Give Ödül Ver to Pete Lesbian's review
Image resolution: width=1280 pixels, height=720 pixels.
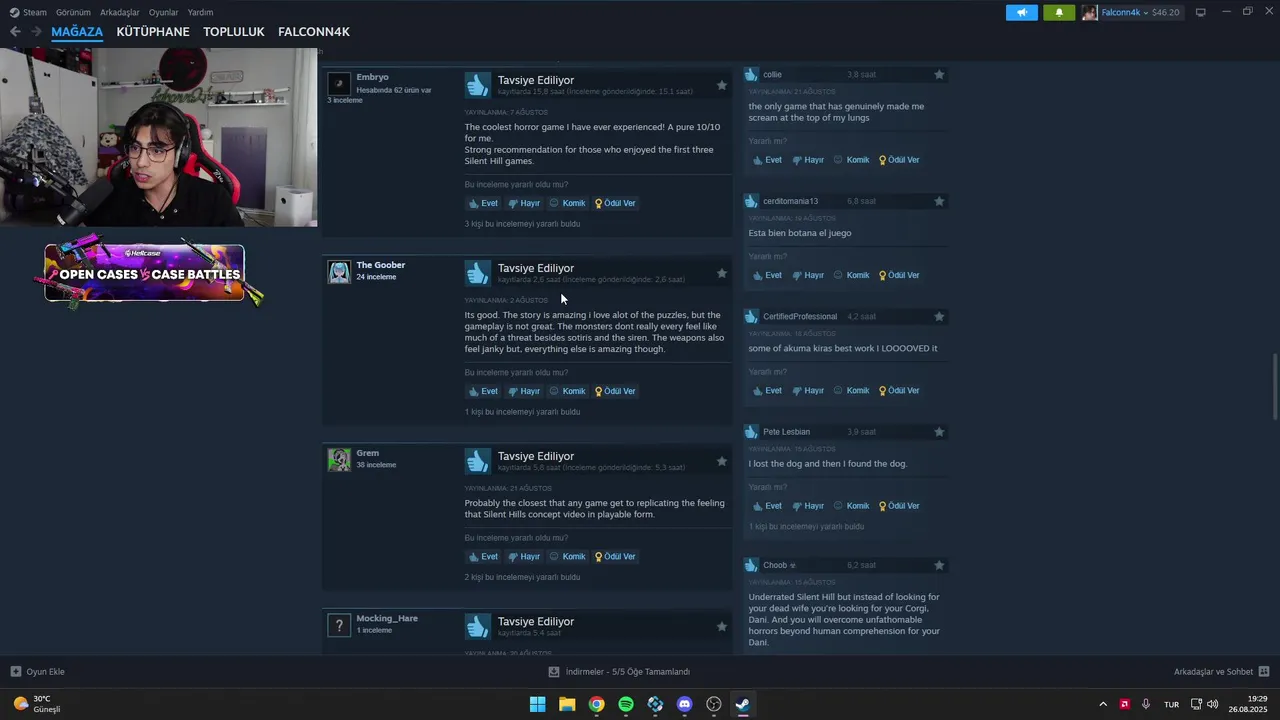[x=899, y=506]
